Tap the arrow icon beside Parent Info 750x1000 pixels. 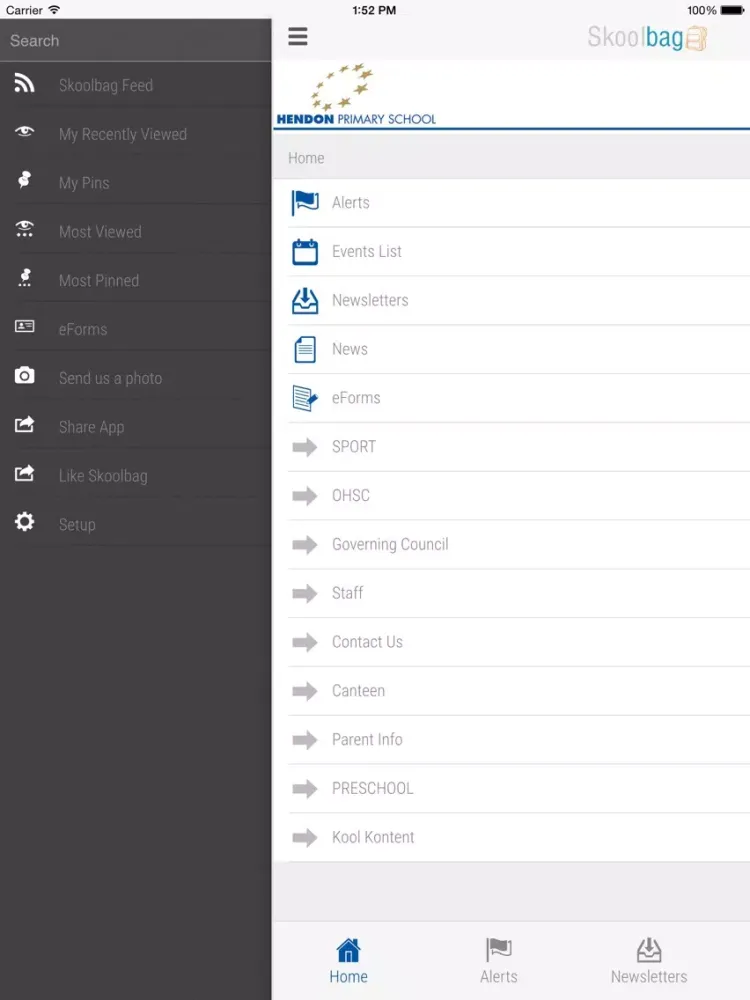coord(305,740)
